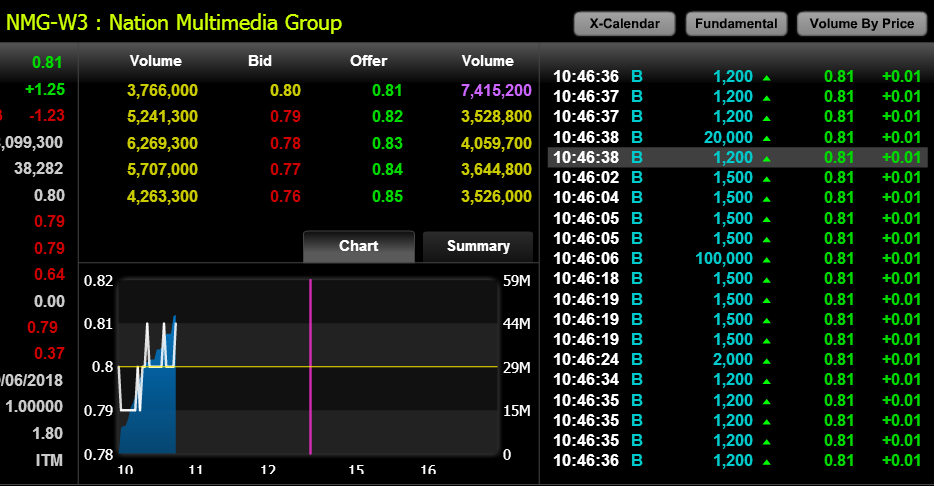Click the 100,000 volume trade at 10:46:06
Image resolution: width=934 pixels, height=486 pixels.
(724, 258)
